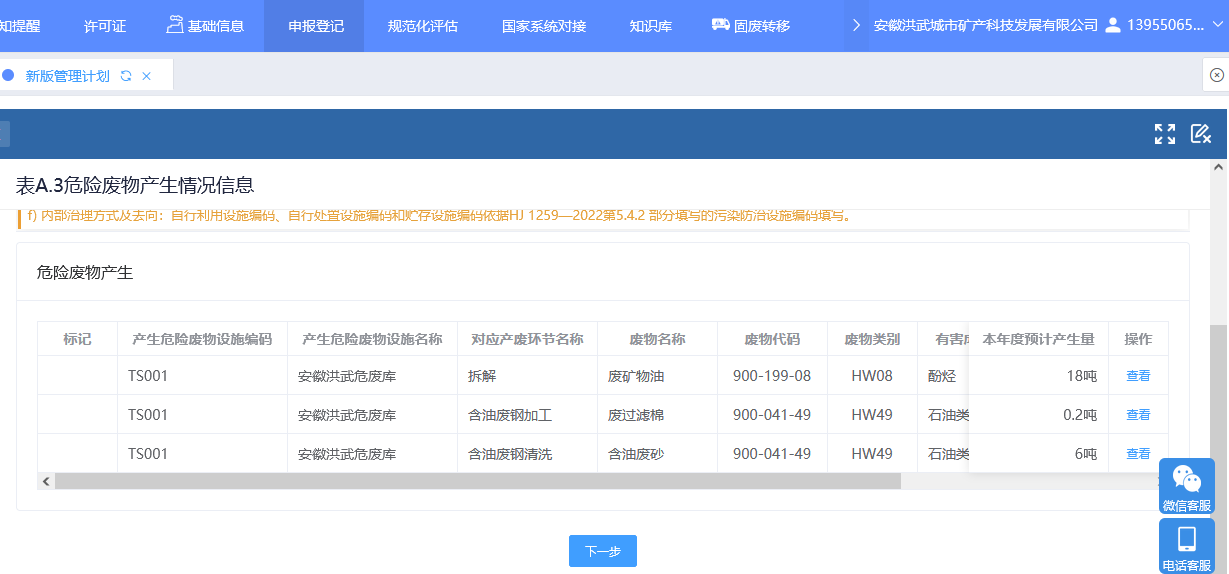View details of 废矿物油 row
Screen dimensions: 1229x574
[x=1138, y=376]
